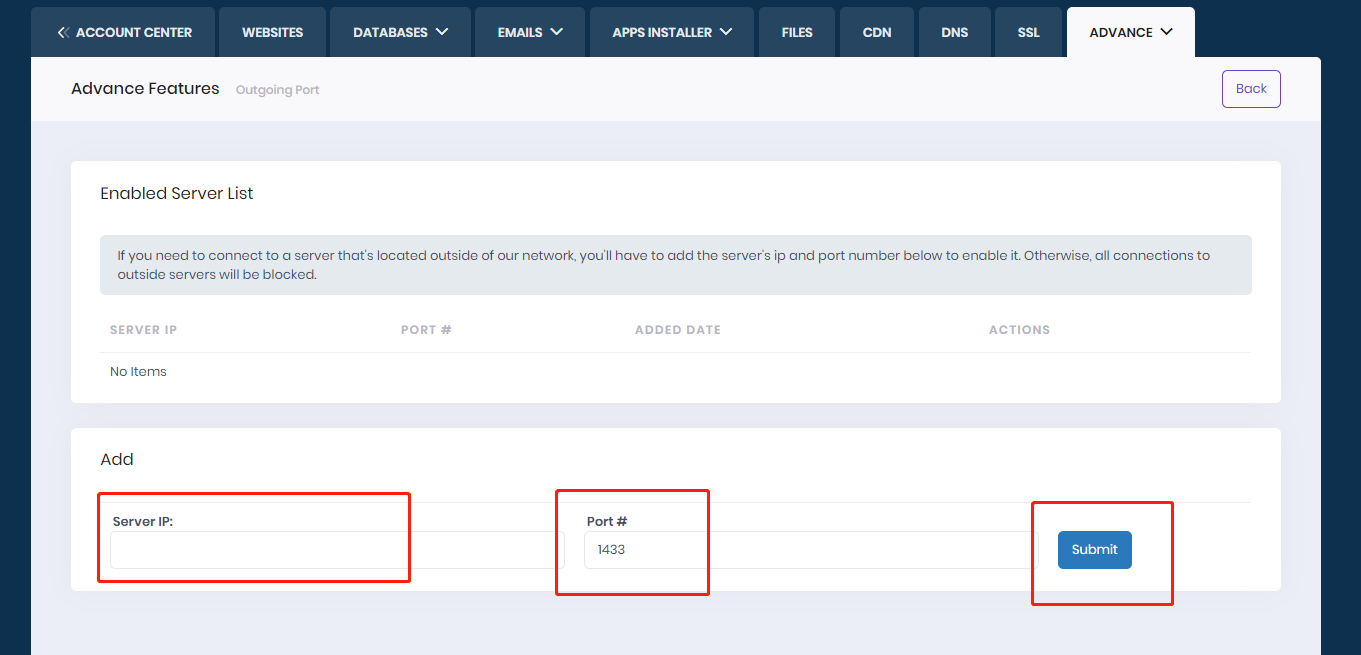This screenshot has width=1361, height=655.
Task: Go to the CDN tab
Action: pyautogui.click(x=877, y=33)
